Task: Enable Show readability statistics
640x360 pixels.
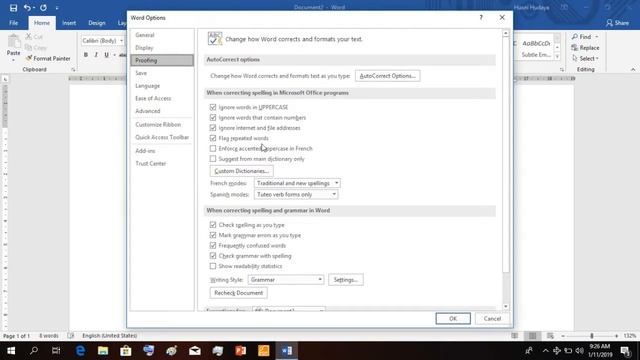Action: pyautogui.click(x=213, y=266)
